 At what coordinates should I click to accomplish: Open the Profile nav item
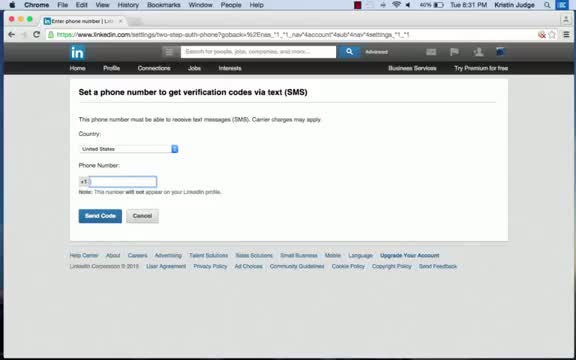(112, 68)
